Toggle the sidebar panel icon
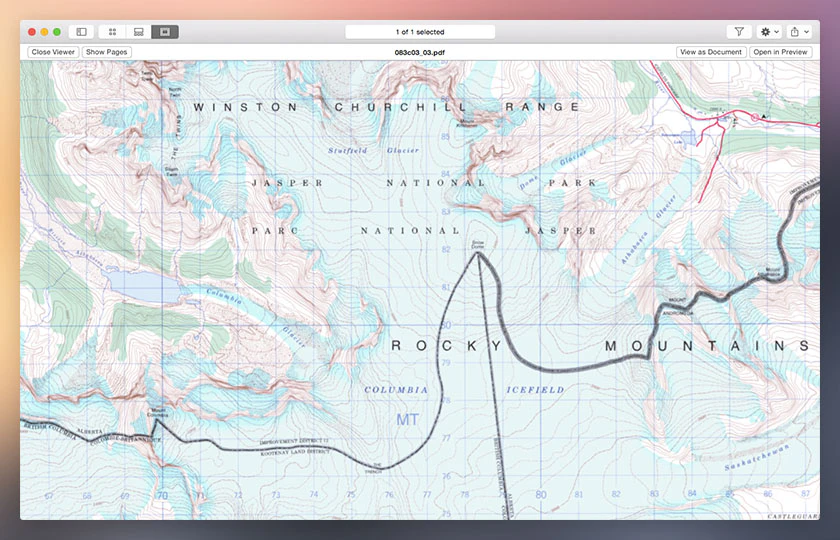840x540 pixels. pyautogui.click(x=81, y=32)
